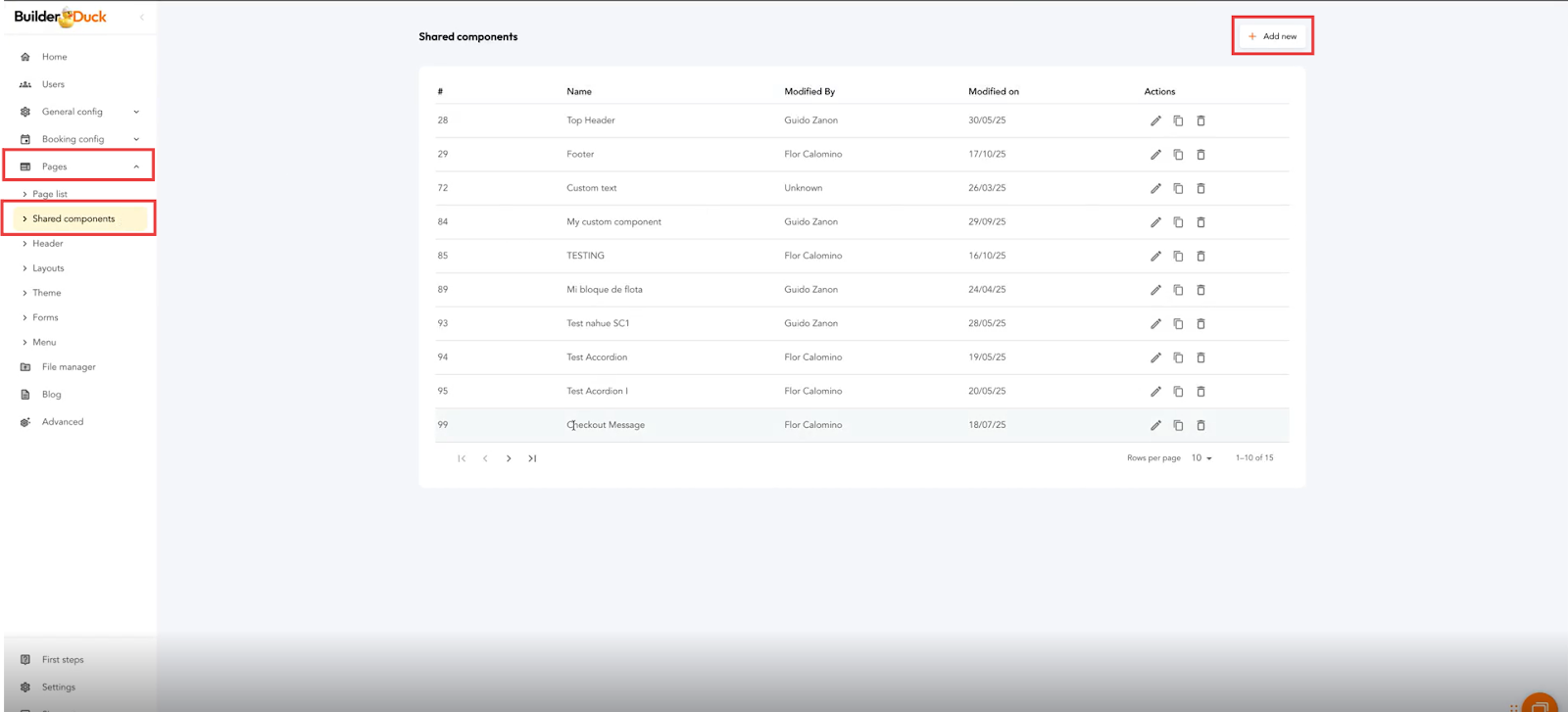This screenshot has height=712, width=1568.
Task: Sort the table by Name column
Action: [579, 91]
